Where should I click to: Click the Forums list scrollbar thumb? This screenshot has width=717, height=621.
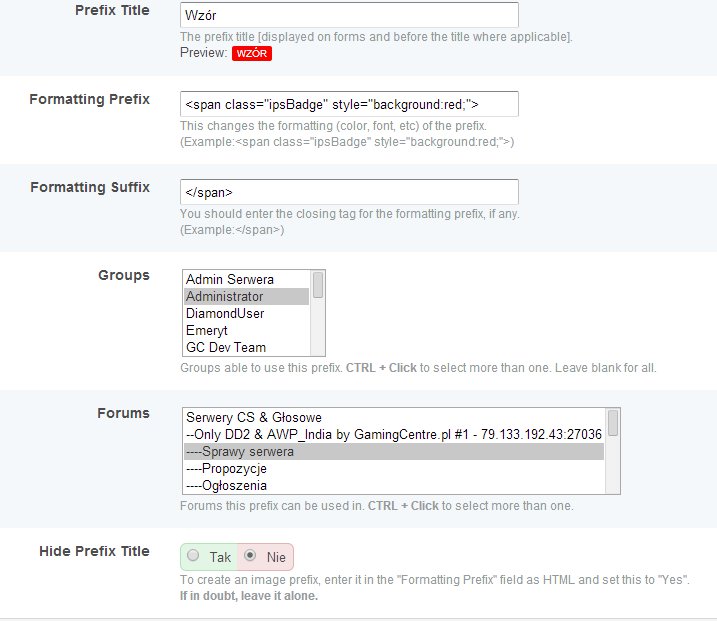point(613,424)
